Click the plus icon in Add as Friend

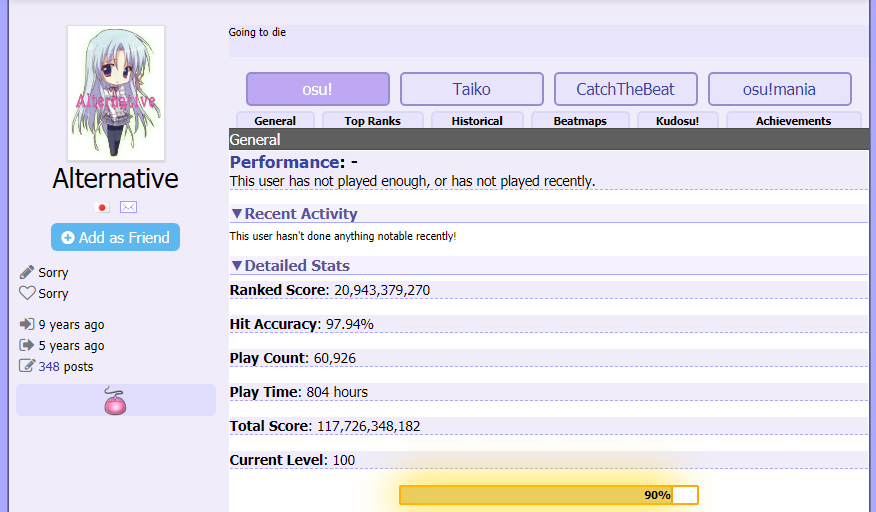tap(68, 238)
